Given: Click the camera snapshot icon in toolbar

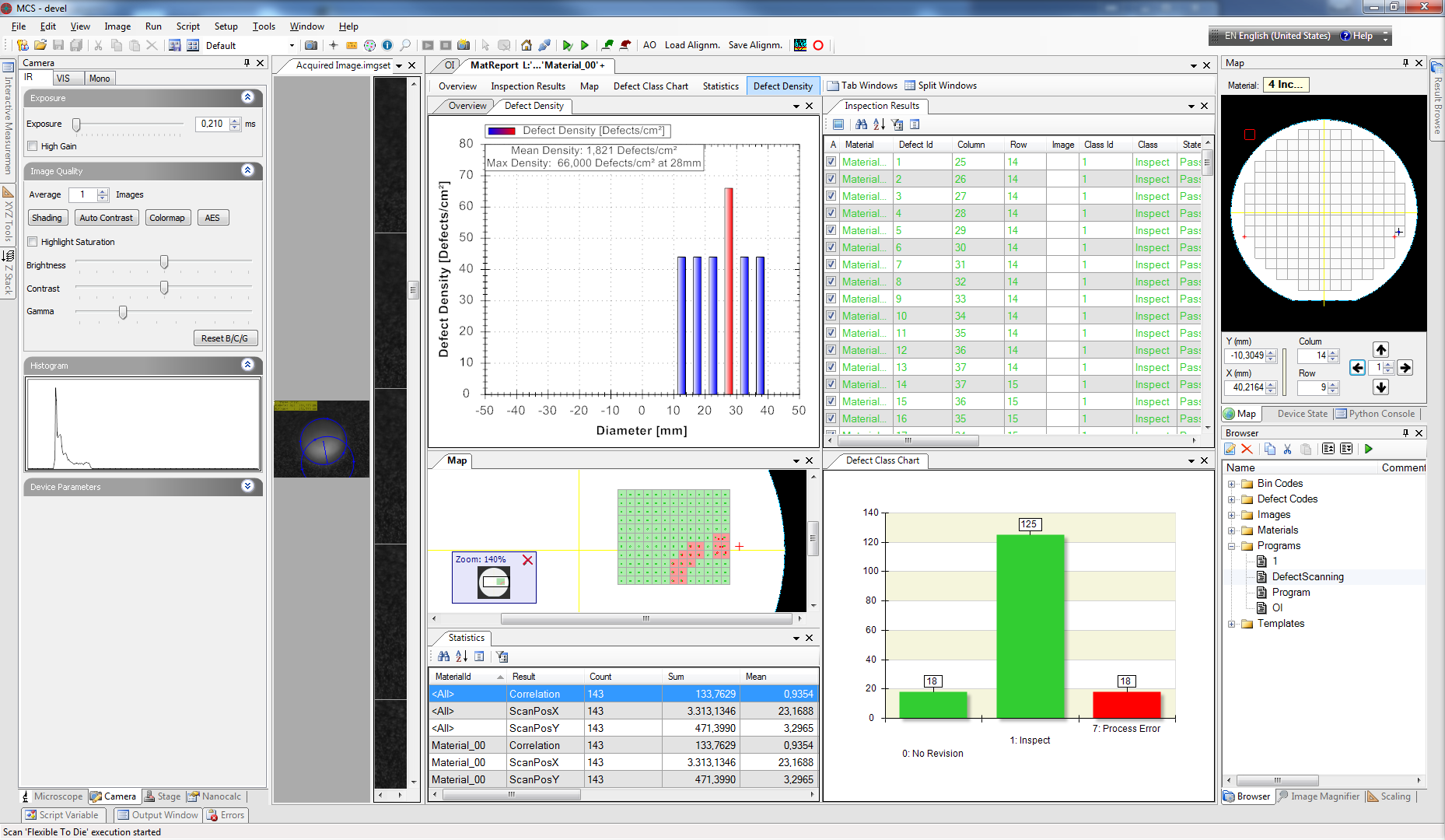Looking at the screenshot, I should (311, 45).
